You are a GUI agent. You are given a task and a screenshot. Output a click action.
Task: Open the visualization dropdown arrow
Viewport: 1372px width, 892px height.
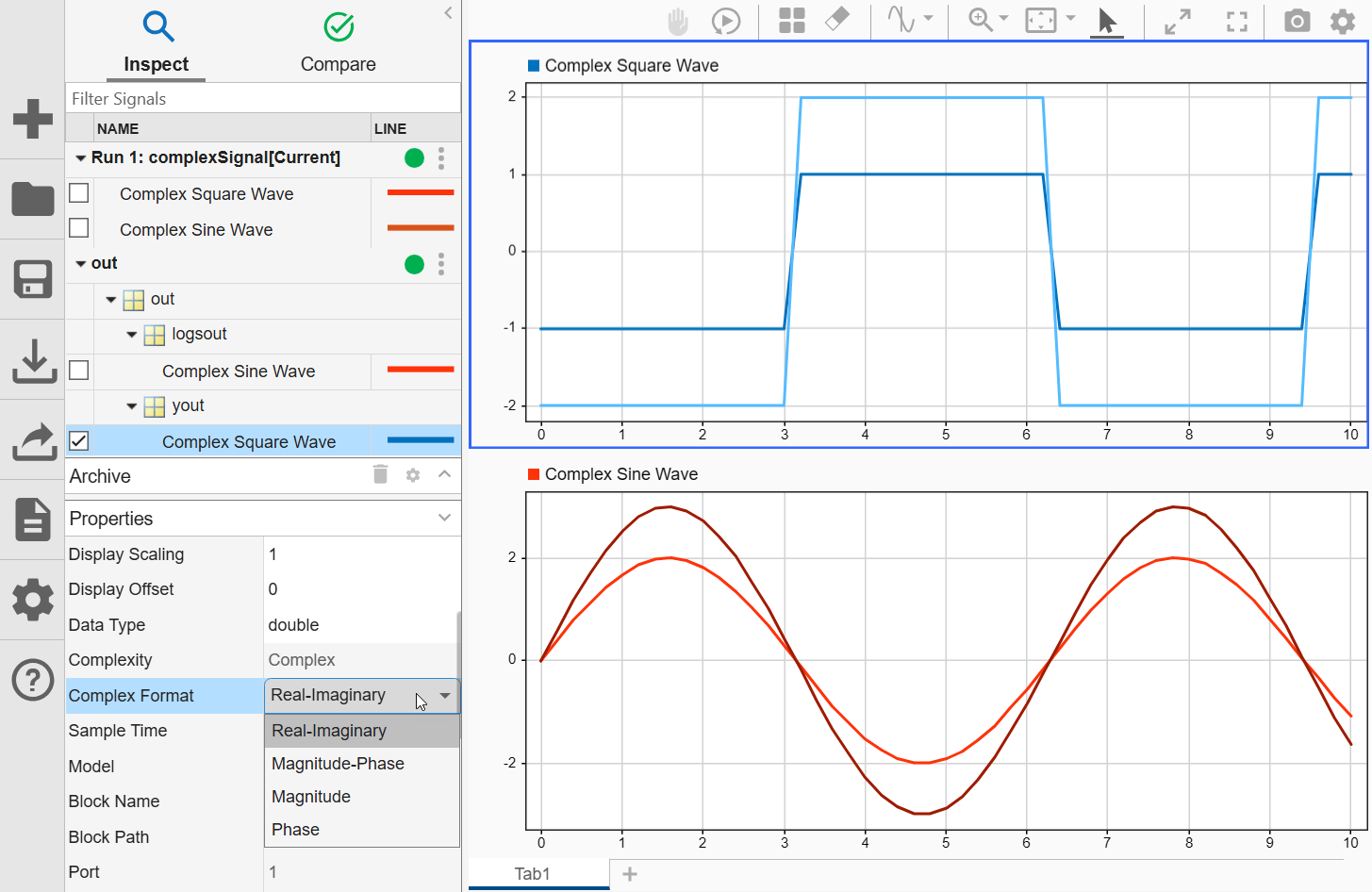(x=928, y=19)
